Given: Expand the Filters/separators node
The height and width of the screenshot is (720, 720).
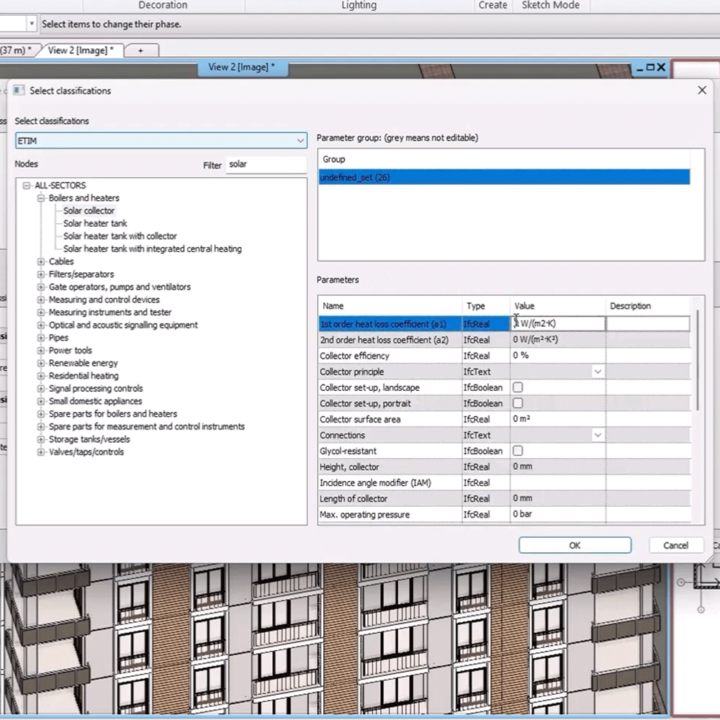Looking at the screenshot, I should tap(41, 274).
